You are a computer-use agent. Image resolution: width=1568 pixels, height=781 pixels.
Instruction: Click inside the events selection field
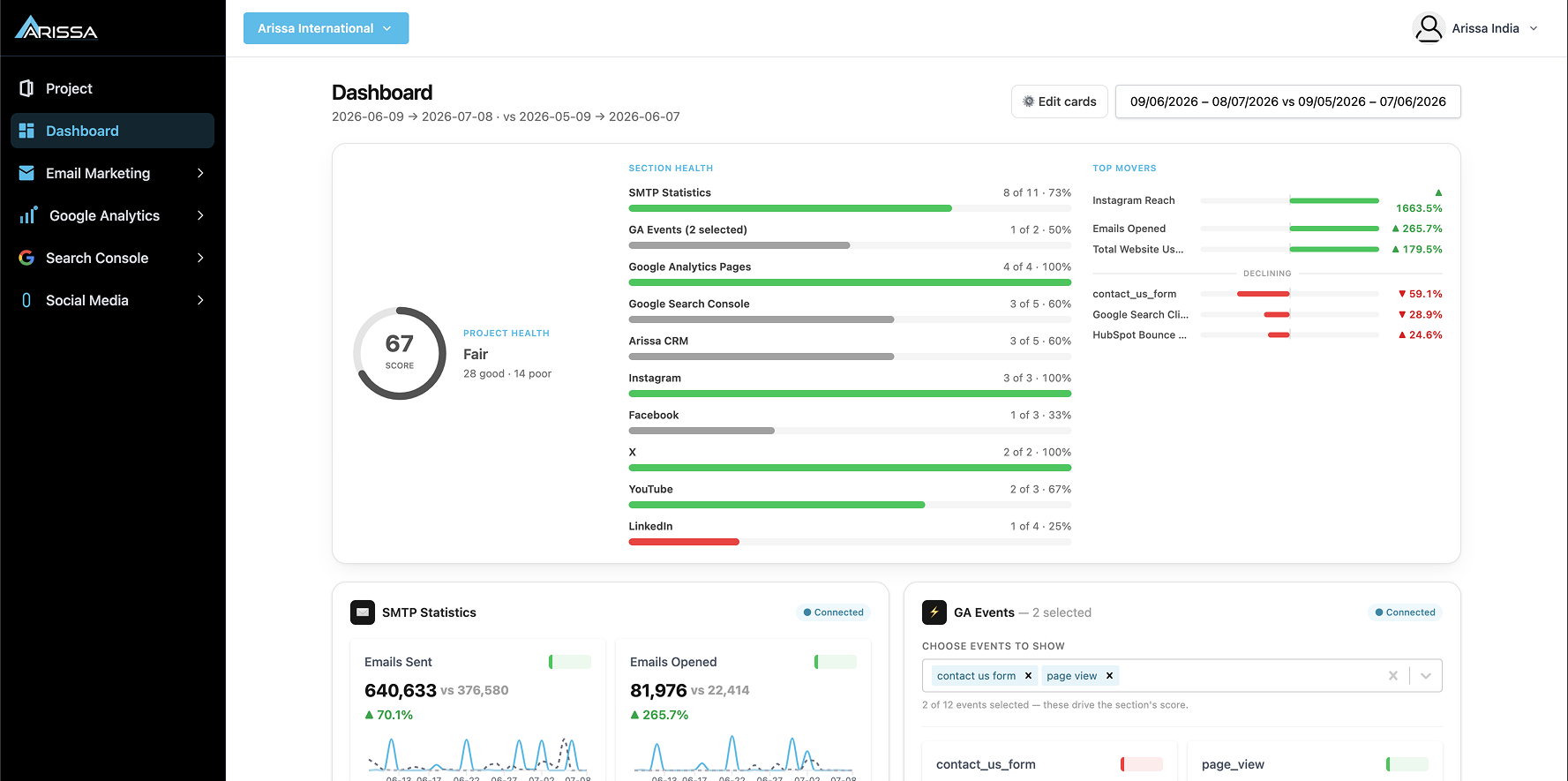coord(1182,676)
